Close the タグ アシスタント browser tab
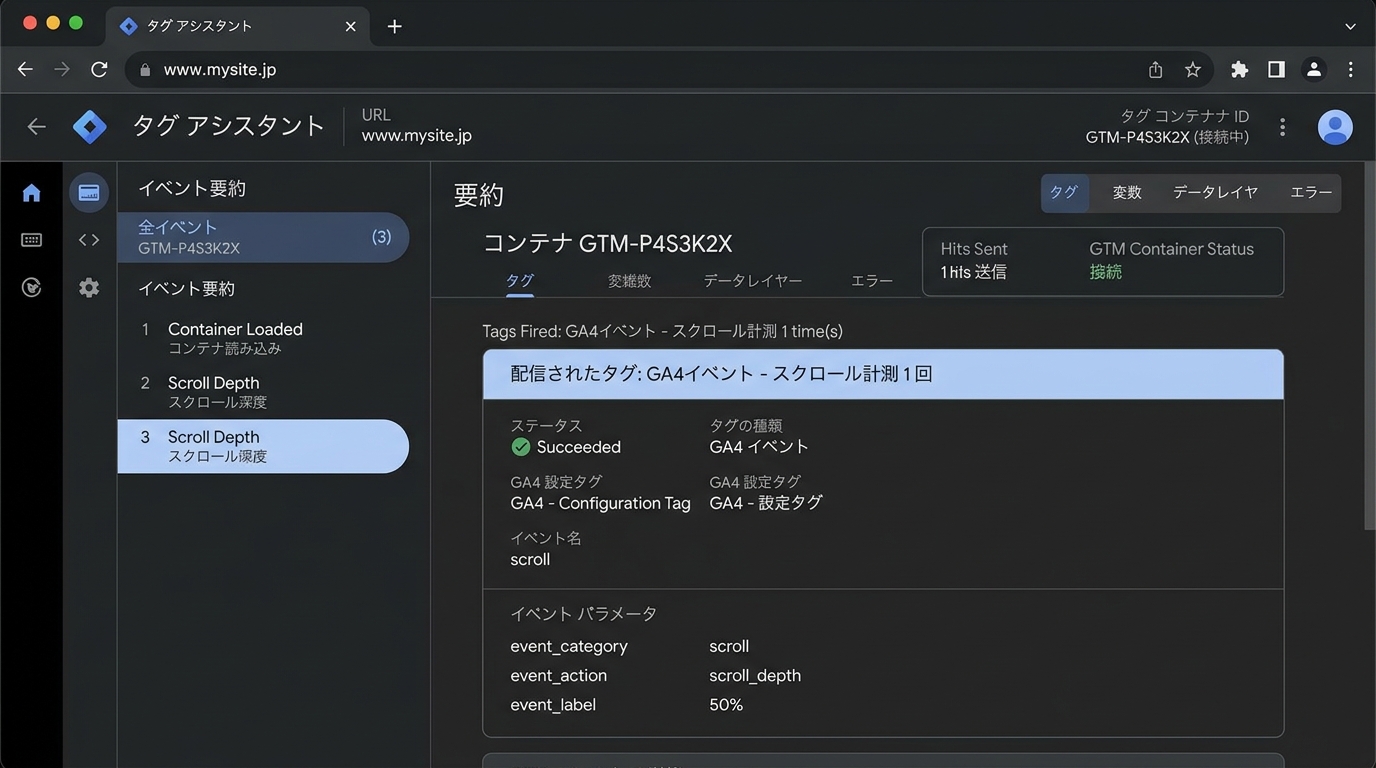This screenshot has height=768, width=1376. click(x=350, y=26)
